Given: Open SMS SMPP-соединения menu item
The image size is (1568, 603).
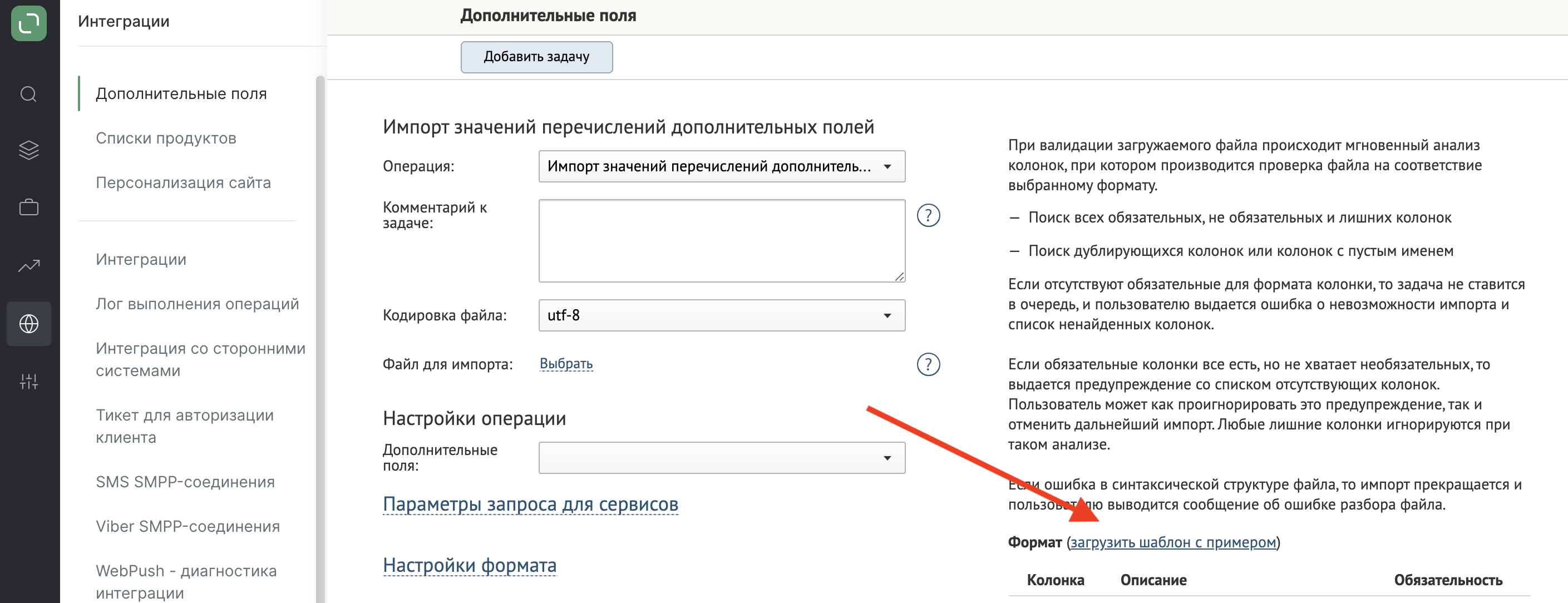Looking at the screenshot, I should point(185,482).
